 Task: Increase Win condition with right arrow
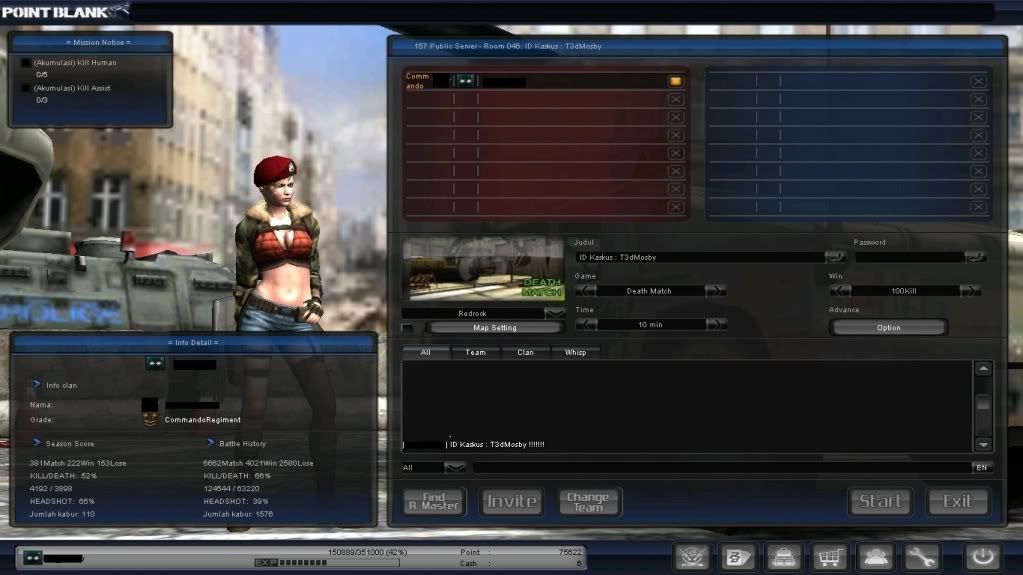pyautogui.click(x=970, y=290)
